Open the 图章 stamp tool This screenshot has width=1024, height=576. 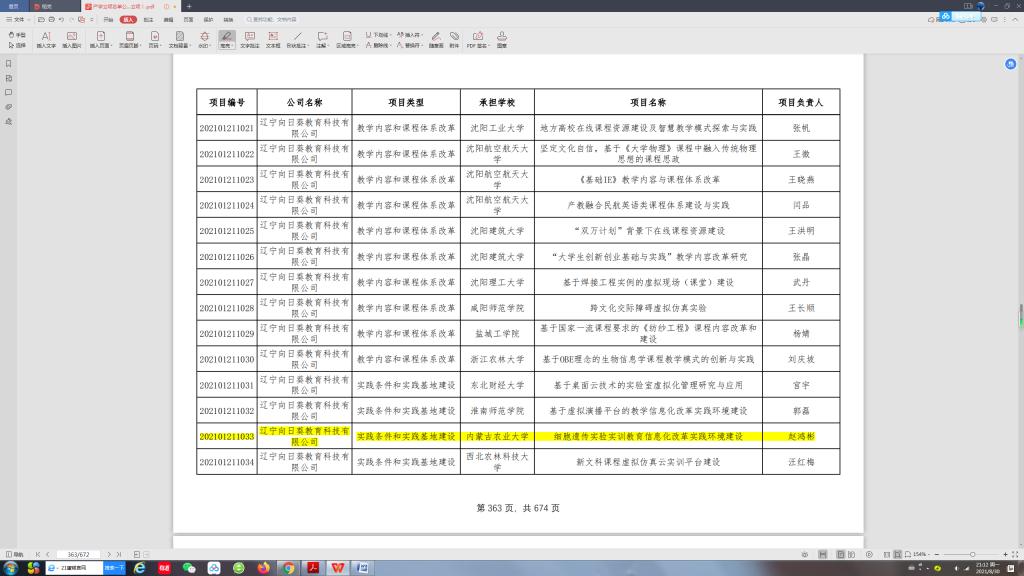point(502,40)
